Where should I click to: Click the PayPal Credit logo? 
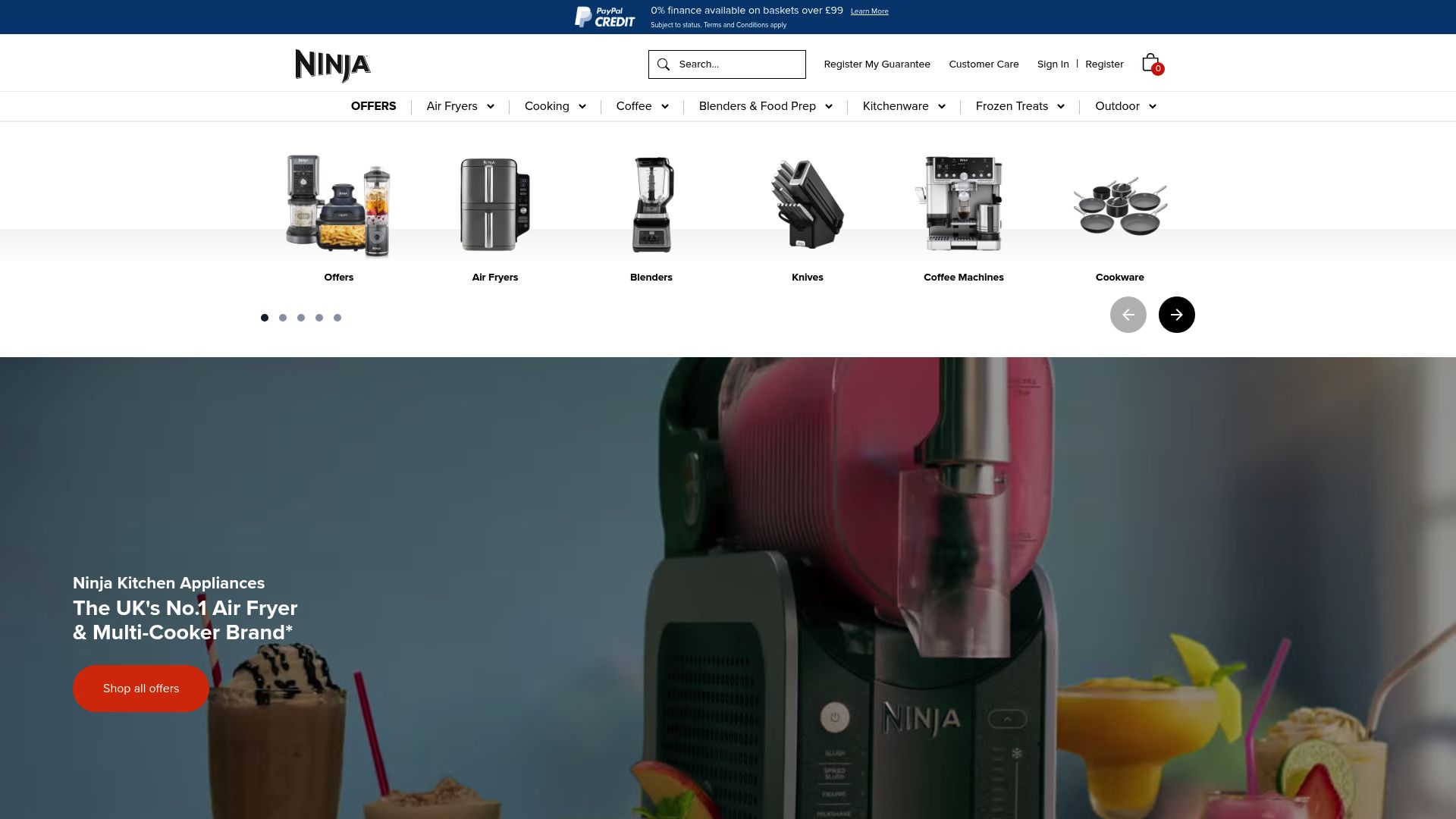[x=604, y=17]
